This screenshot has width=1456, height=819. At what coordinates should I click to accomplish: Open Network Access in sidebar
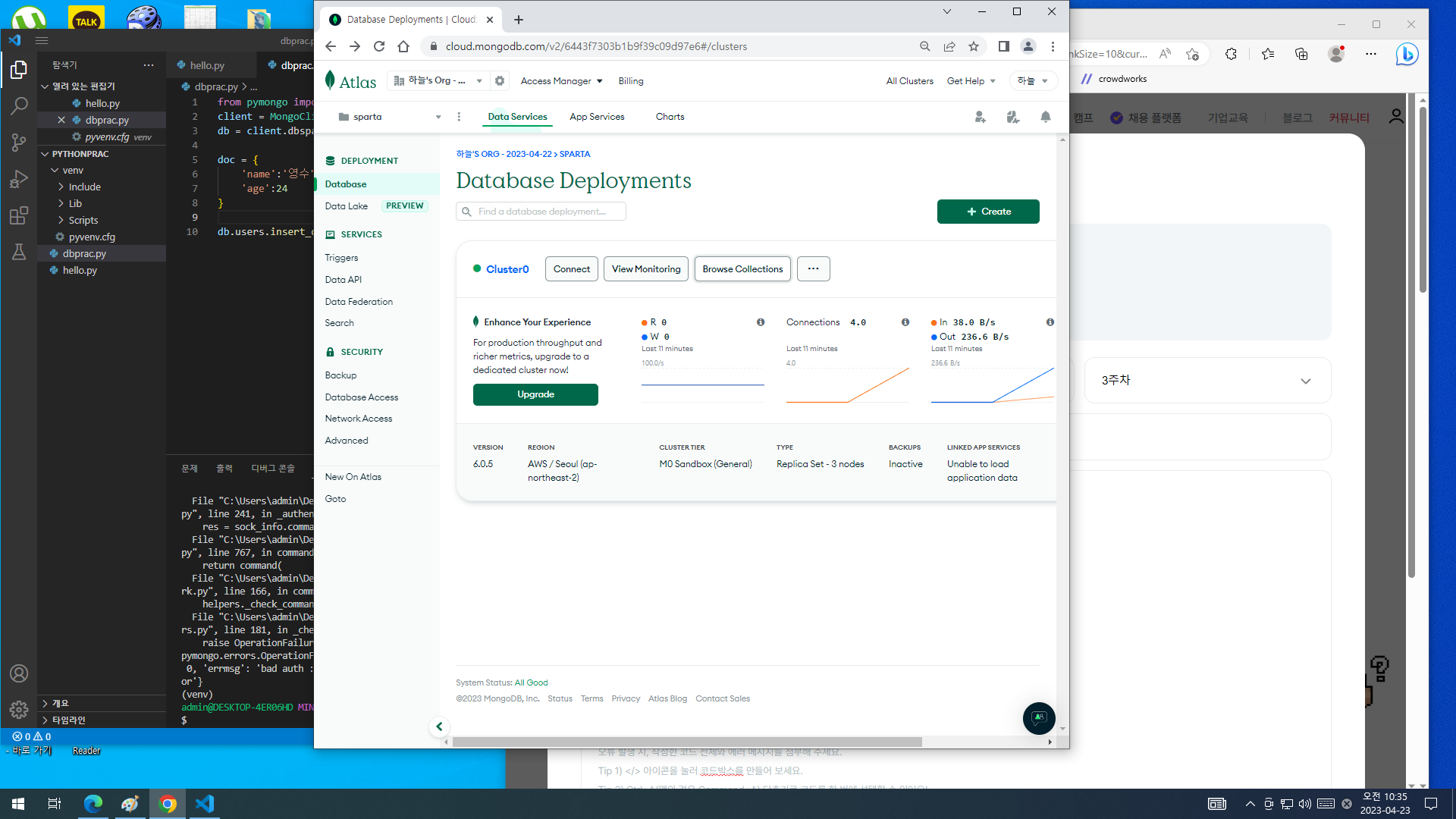tap(358, 419)
